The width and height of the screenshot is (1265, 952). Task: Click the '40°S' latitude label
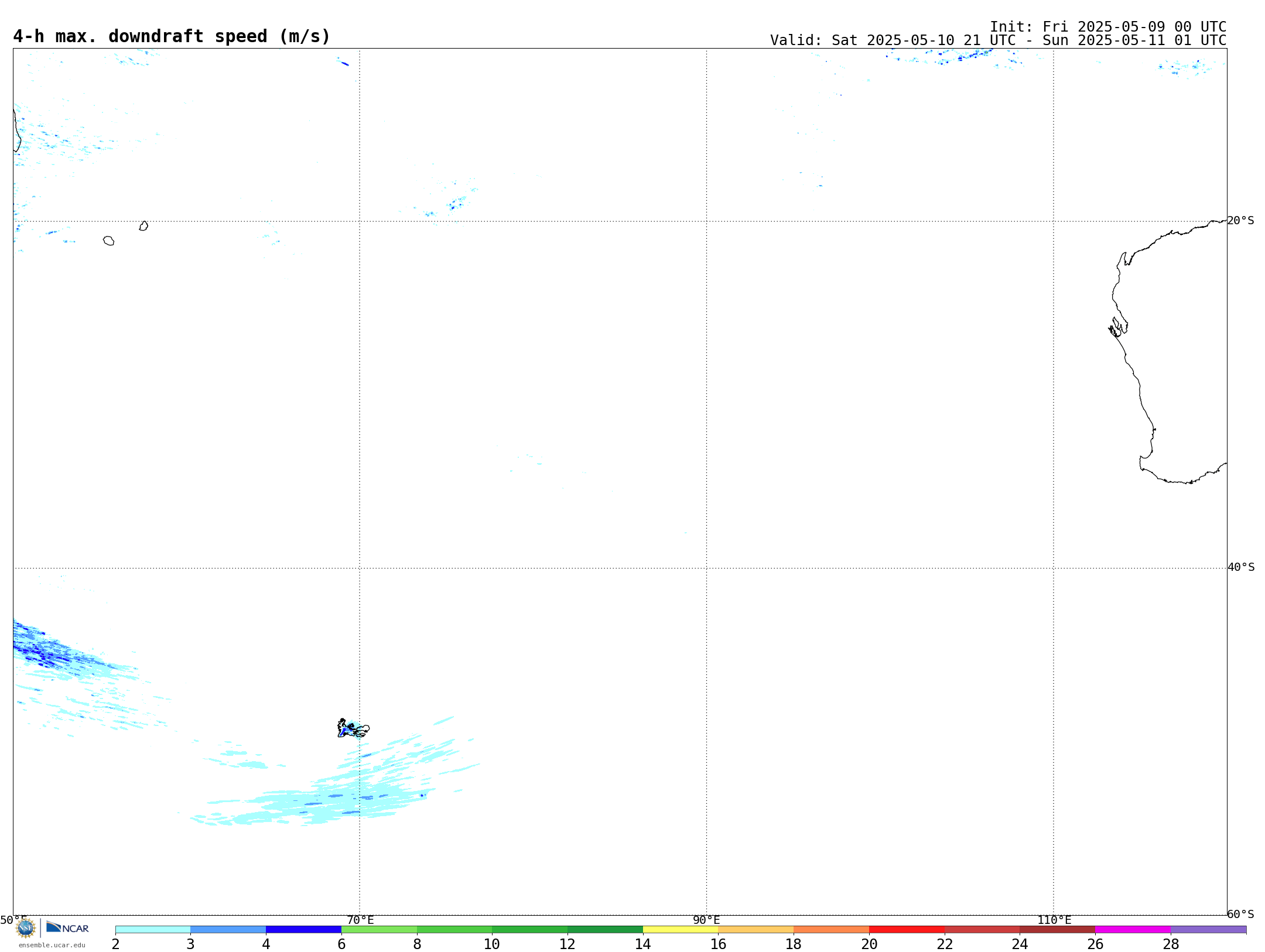coord(1241,567)
